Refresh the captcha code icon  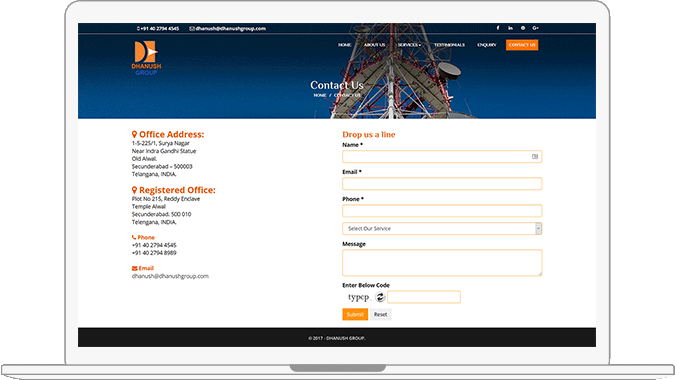tap(380, 297)
